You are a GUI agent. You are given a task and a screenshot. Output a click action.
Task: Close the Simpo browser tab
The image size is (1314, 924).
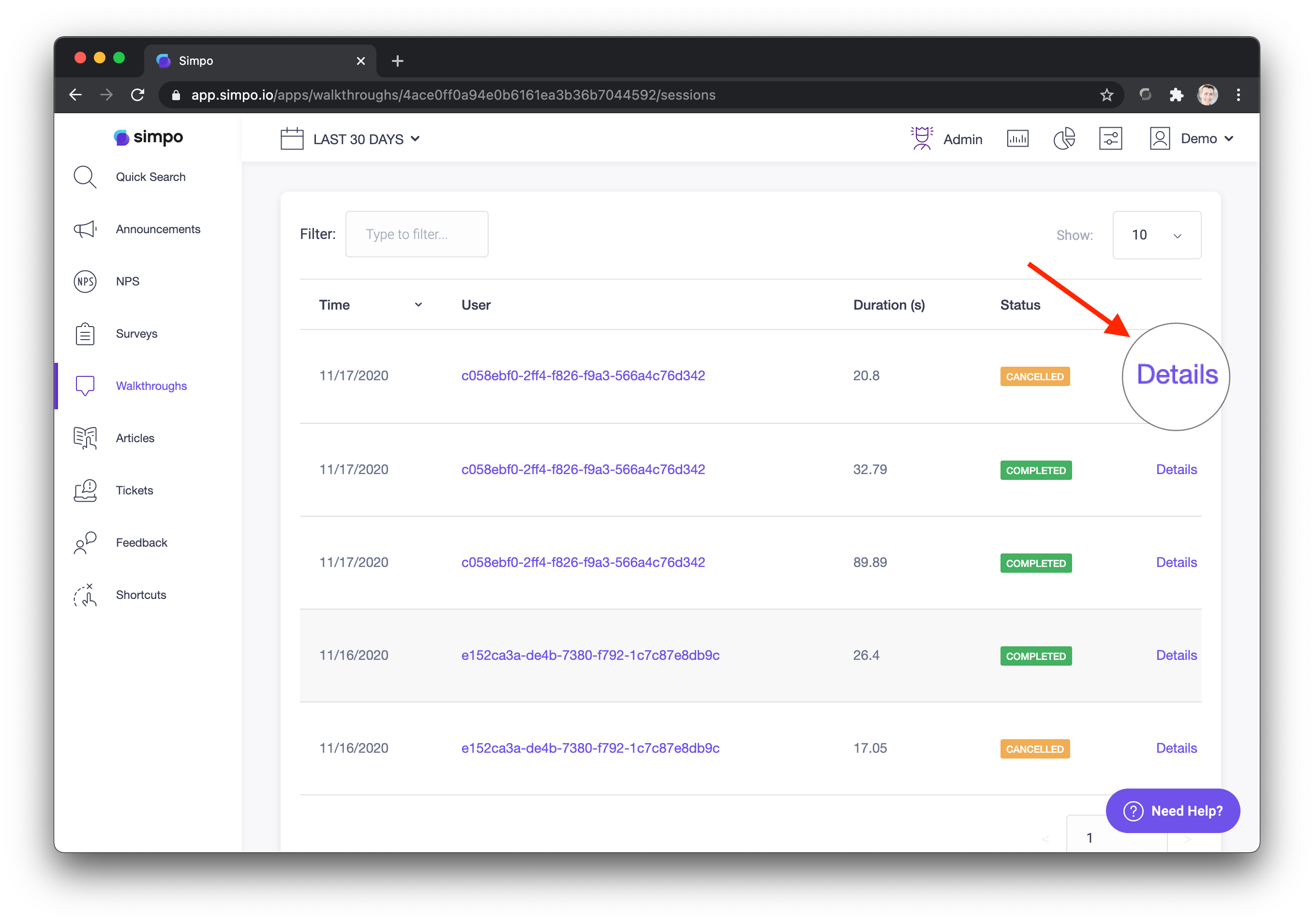point(360,60)
